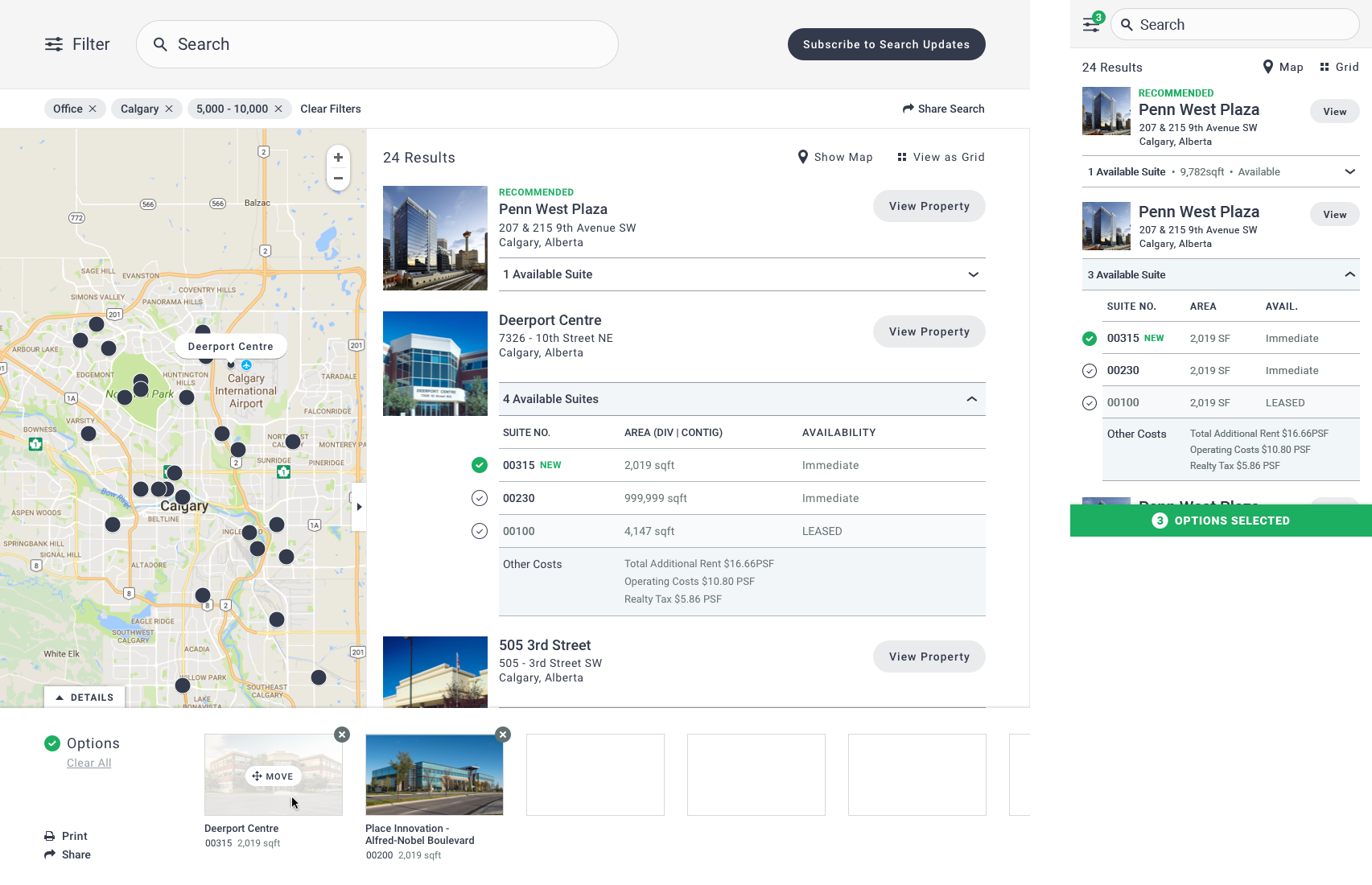Share the selected options
Screen dimensions: 1372x885
[68, 854]
